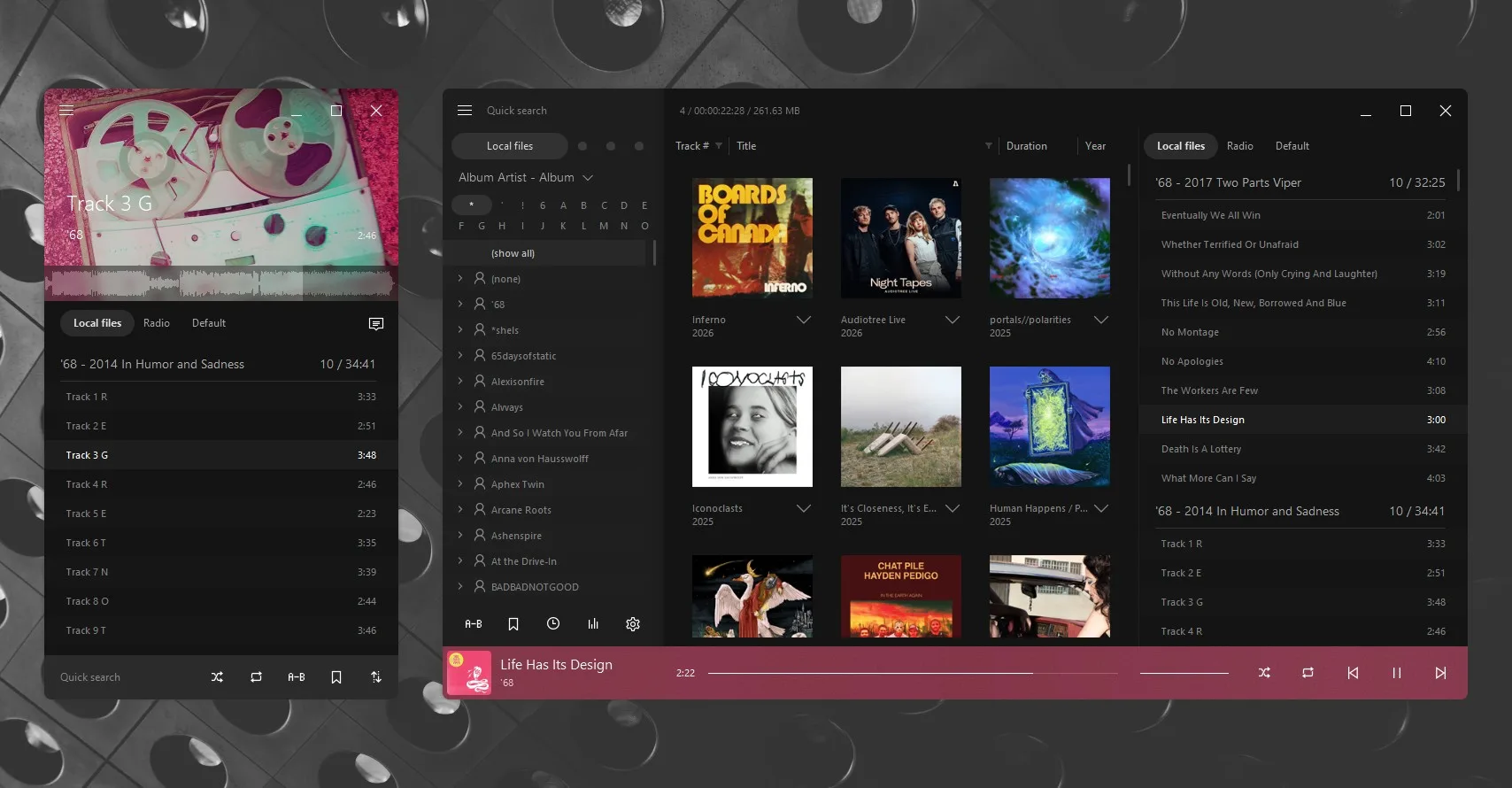Expand the '68 artist node

tap(460, 304)
